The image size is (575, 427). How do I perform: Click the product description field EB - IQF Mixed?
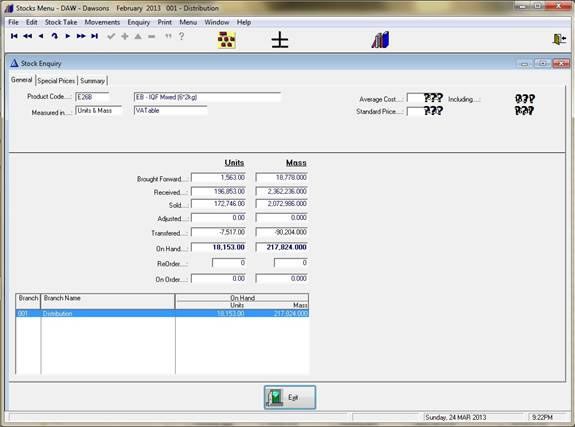tap(207, 97)
